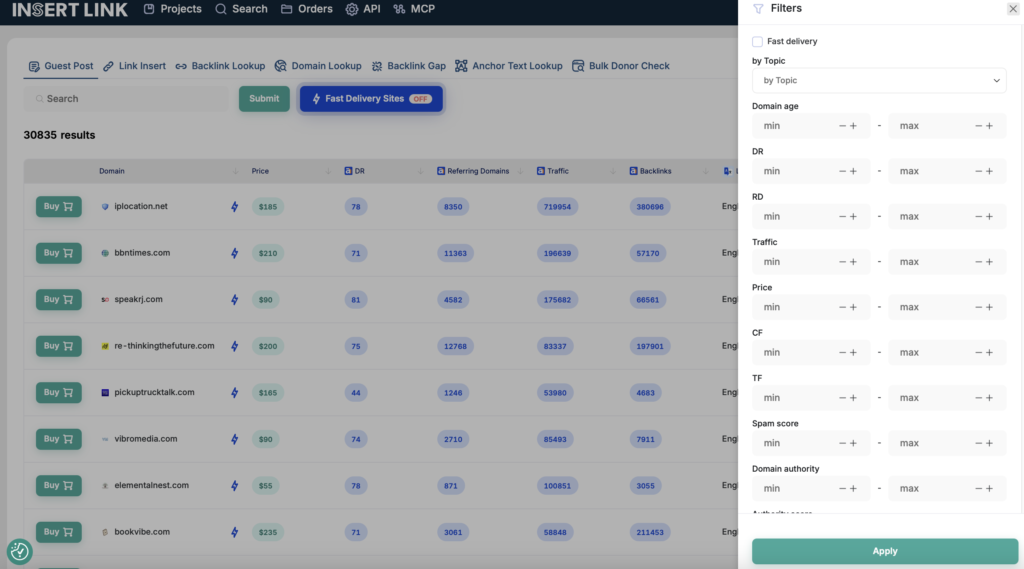Toggle Fast Delivery Sites switch
The height and width of the screenshot is (569, 1024).
(x=371, y=99)
